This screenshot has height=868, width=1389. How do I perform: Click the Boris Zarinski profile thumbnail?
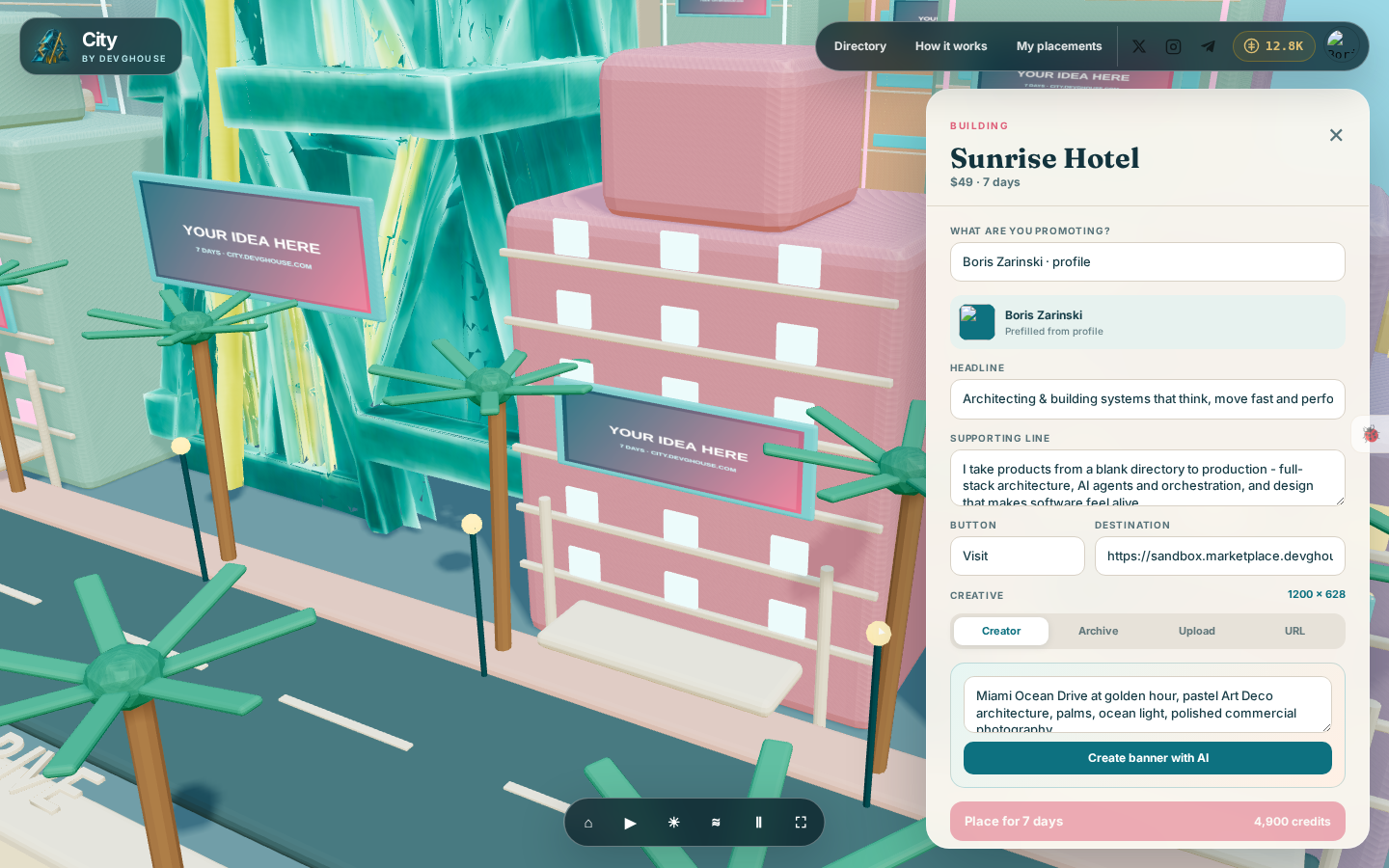[x=977, y=322]
